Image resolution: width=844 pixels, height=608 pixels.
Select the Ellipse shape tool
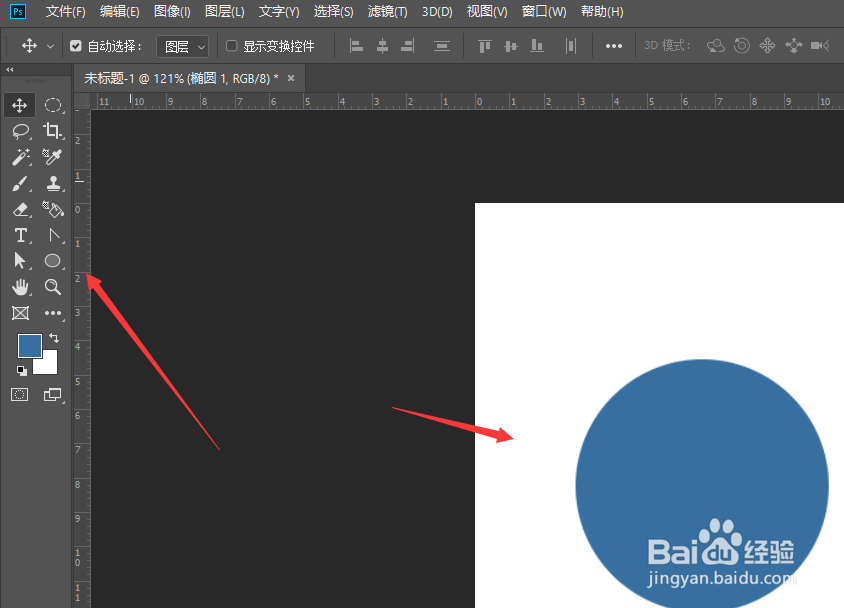(x=53, y=261)
